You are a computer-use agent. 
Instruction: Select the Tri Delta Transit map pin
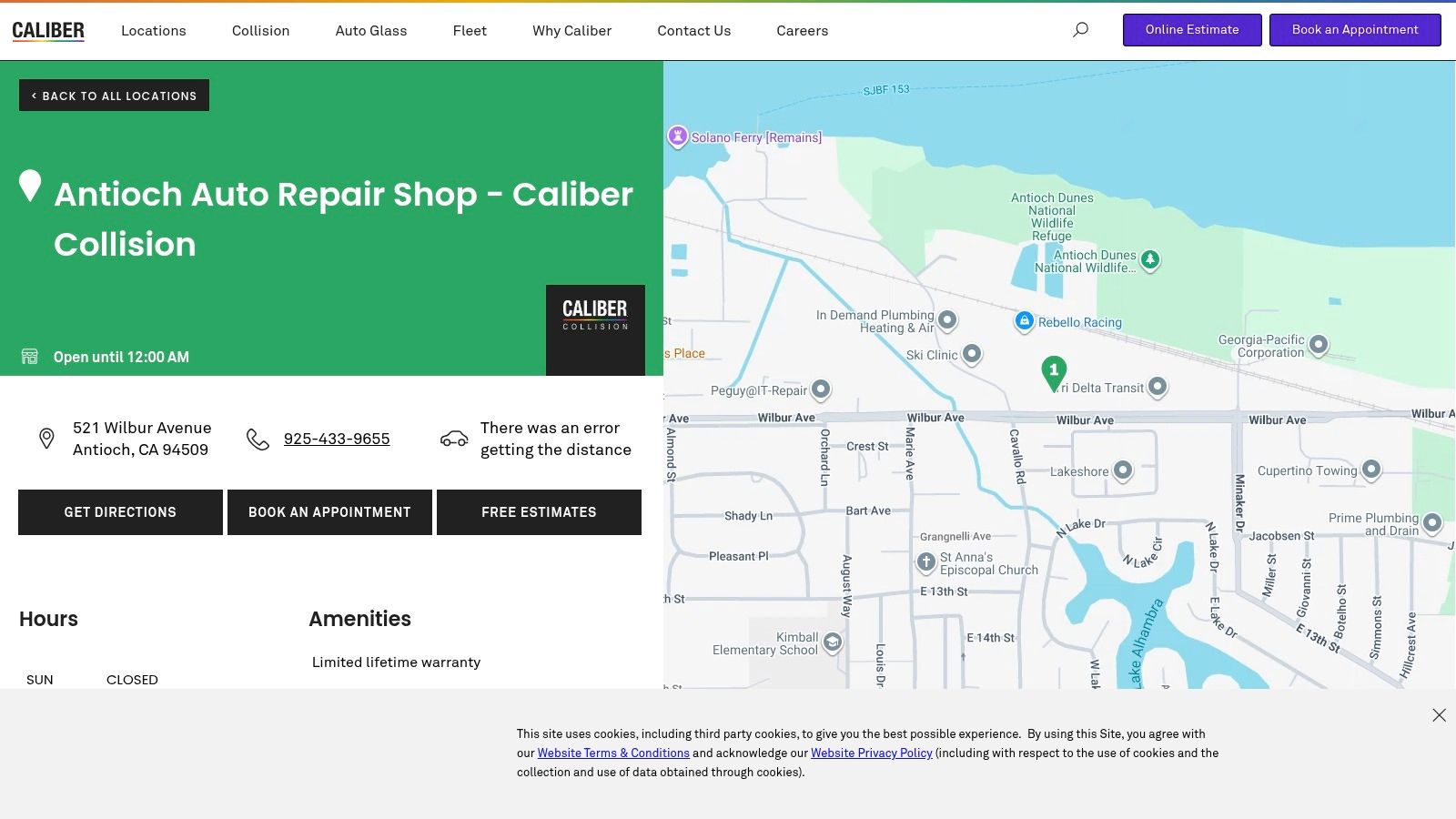tap(1158, 387)
